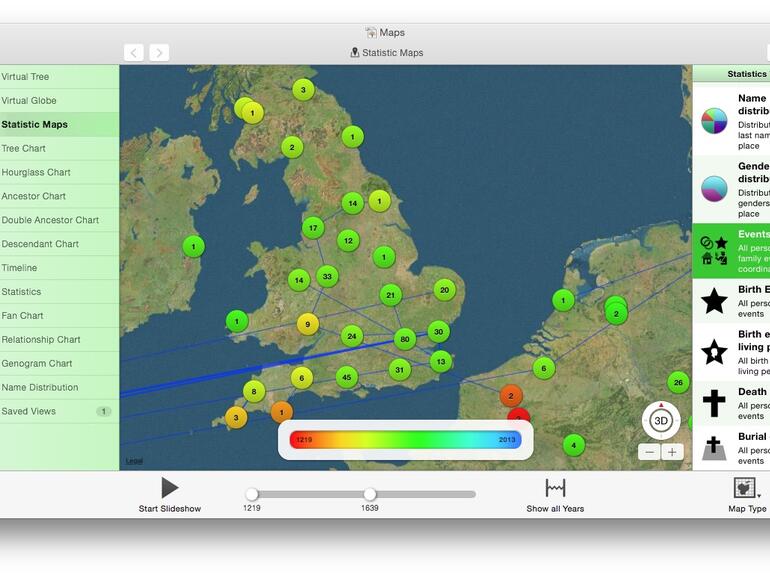Click the map cluster marker labeled 31
The width and height of the screenshot is (770, 578).
tap(400, 370)
